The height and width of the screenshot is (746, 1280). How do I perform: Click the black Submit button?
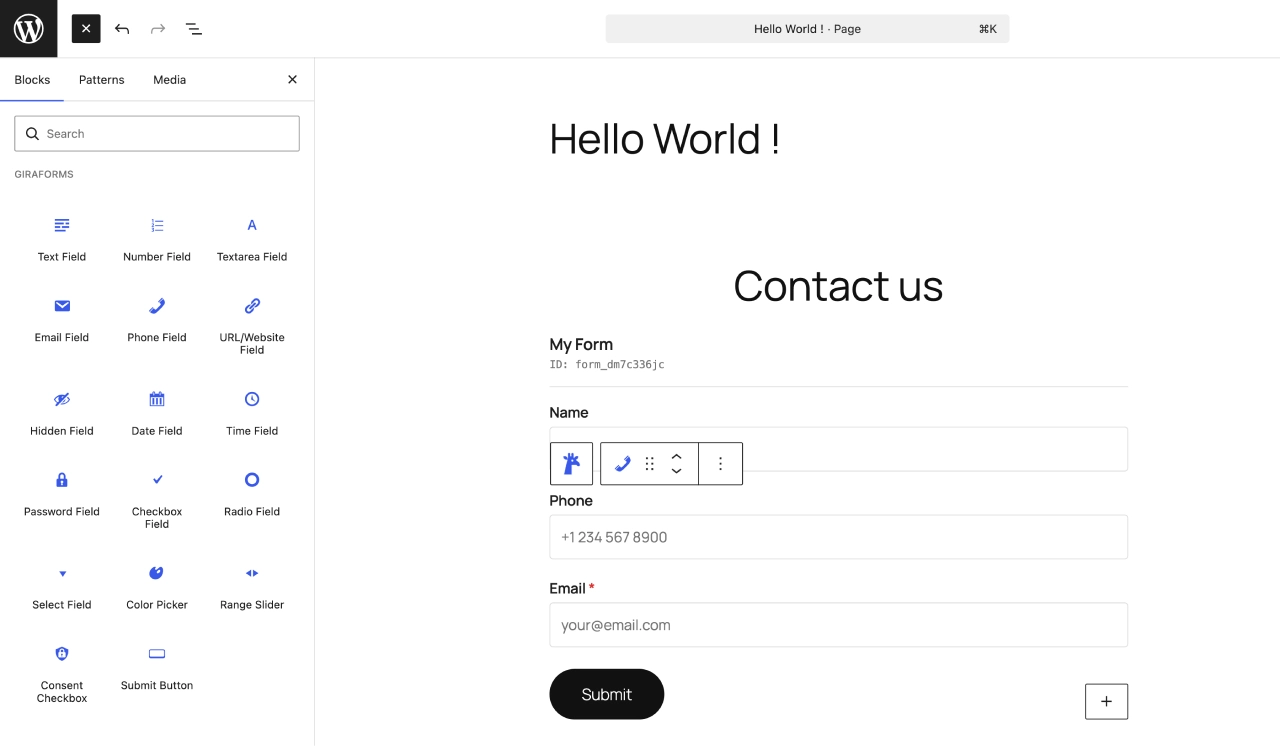pyautogui.click(x=606, y=694)
